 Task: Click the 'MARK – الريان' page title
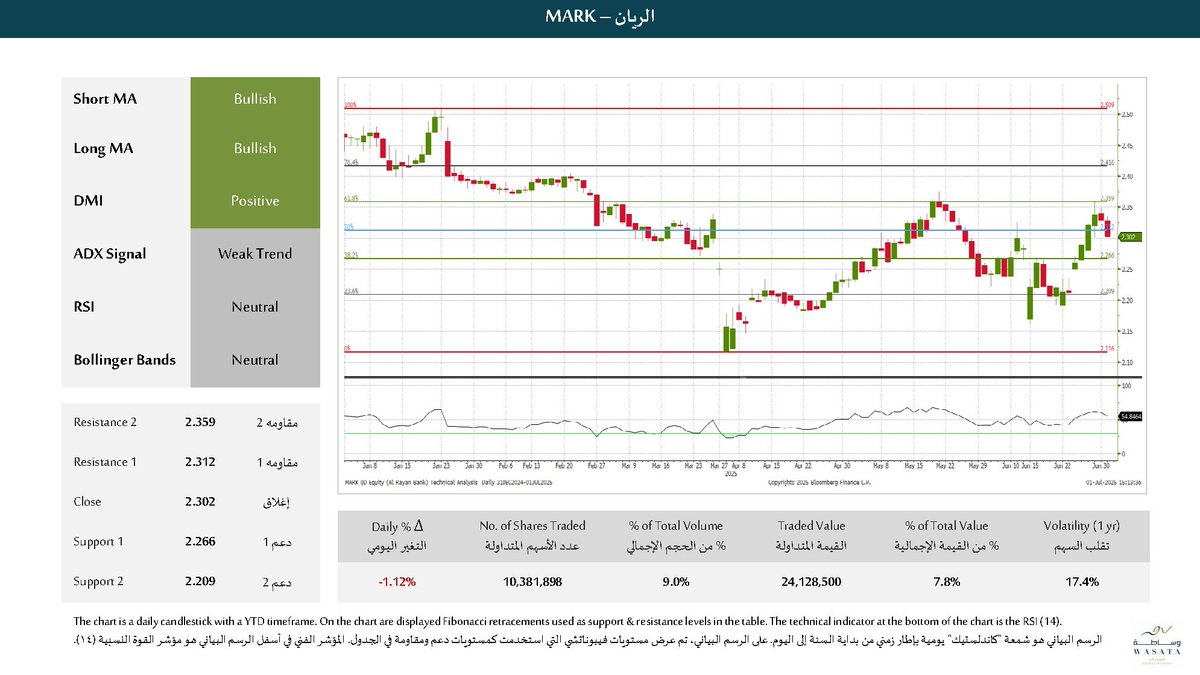[600, 18]
